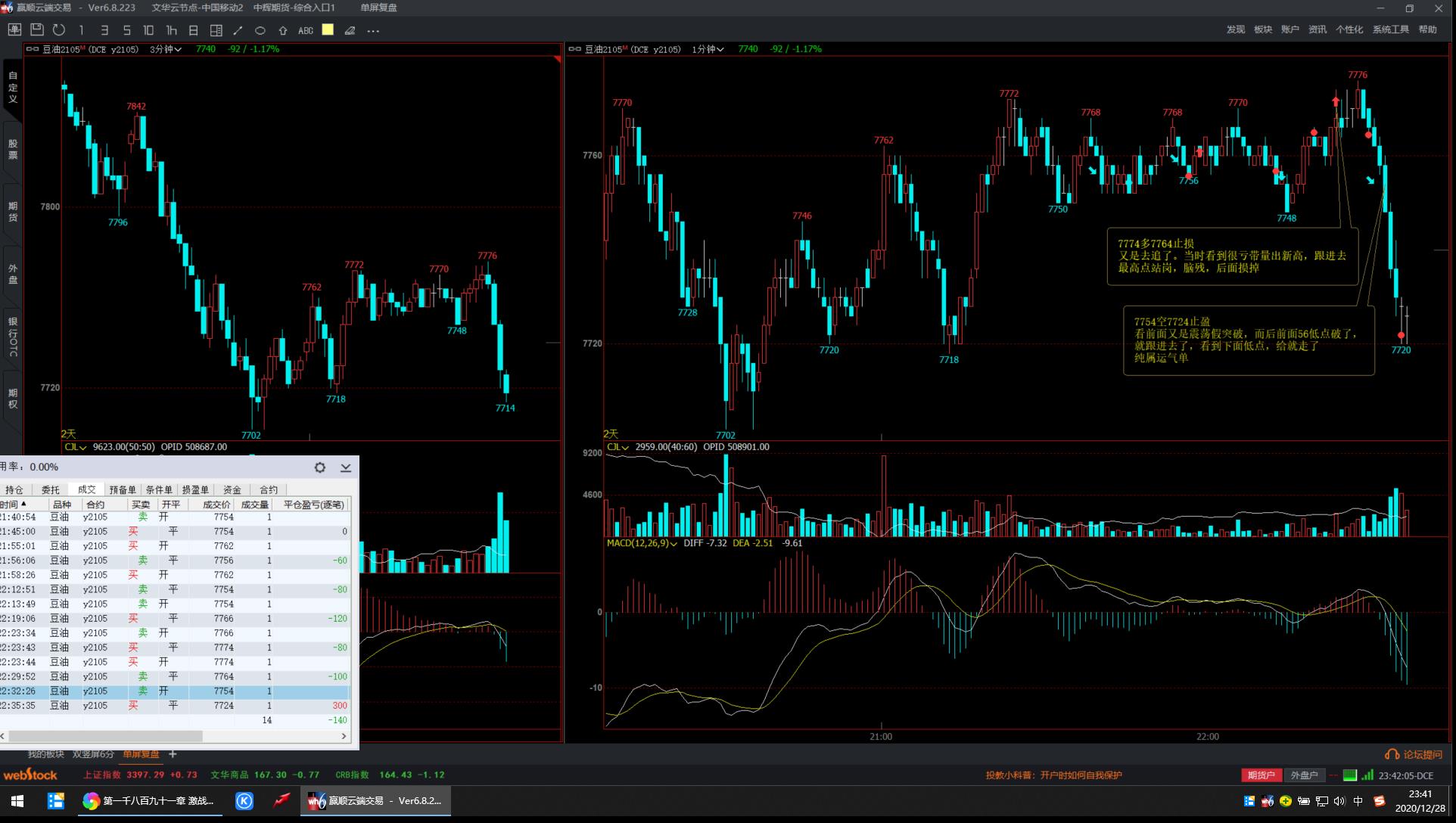
Task: Select the line drawing tool
Action: click(238, 30)
